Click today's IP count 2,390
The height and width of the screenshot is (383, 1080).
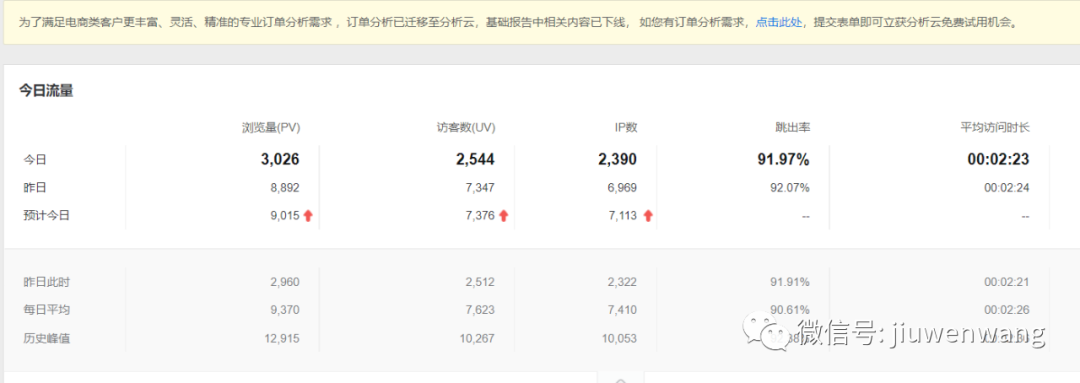pos(618,159)
